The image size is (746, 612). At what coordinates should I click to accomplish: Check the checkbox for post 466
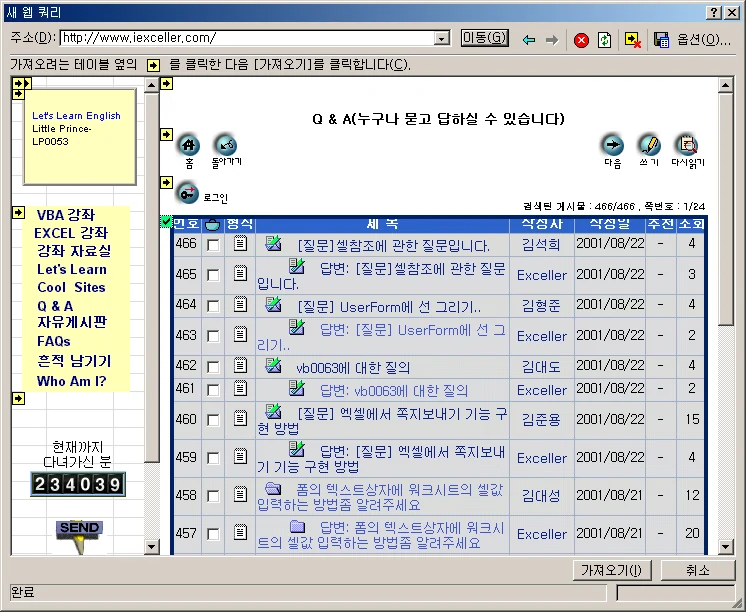coord(213,245)
